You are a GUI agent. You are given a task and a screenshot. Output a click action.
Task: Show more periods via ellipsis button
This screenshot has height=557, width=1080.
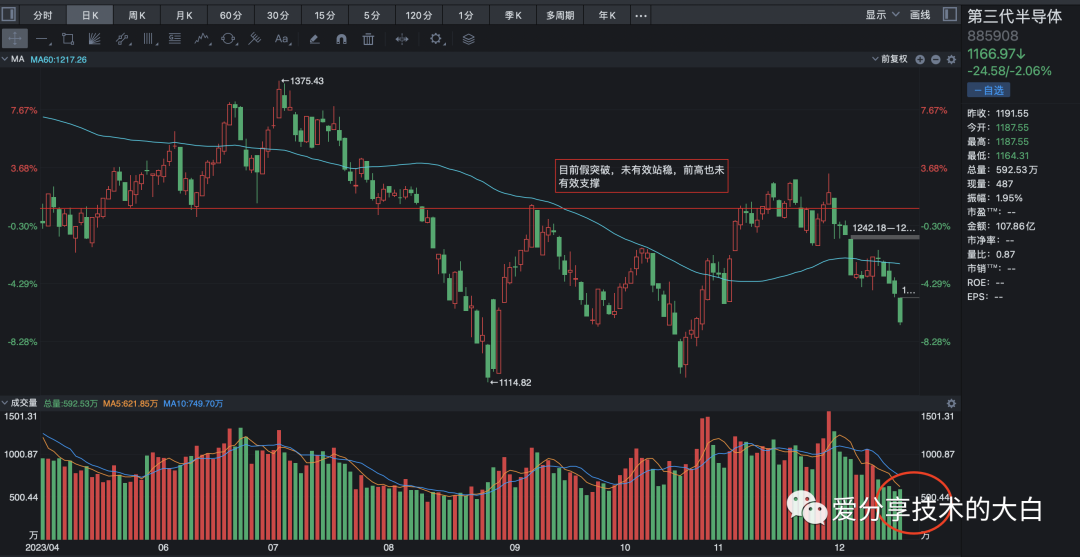pos(641,15)
